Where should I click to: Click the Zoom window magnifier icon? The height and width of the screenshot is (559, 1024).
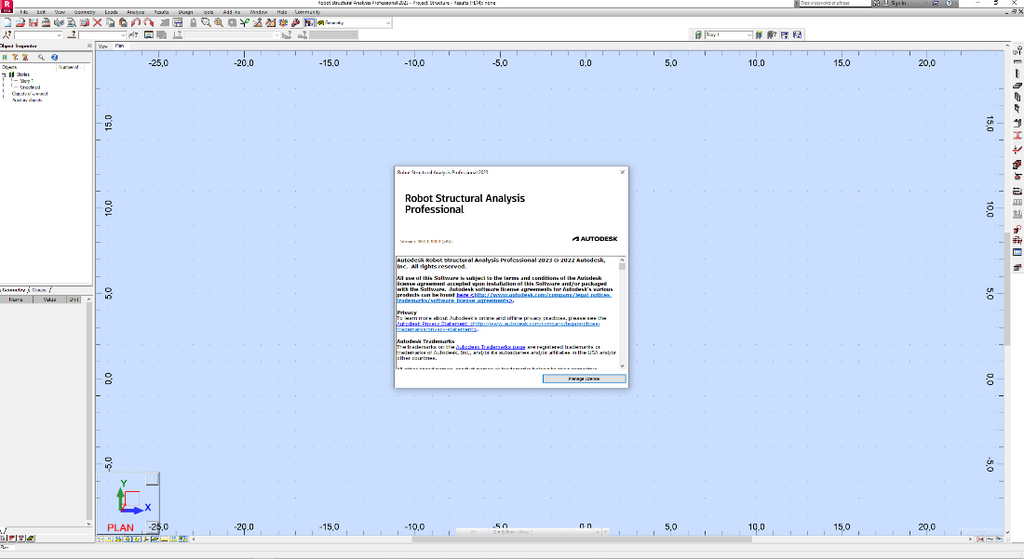206,23
